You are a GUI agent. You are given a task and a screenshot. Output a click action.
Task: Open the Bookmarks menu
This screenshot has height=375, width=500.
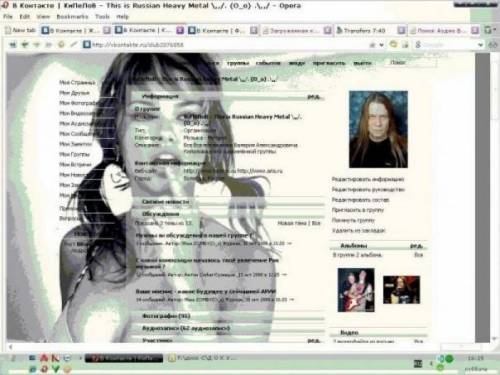click(x=72, y=17)
